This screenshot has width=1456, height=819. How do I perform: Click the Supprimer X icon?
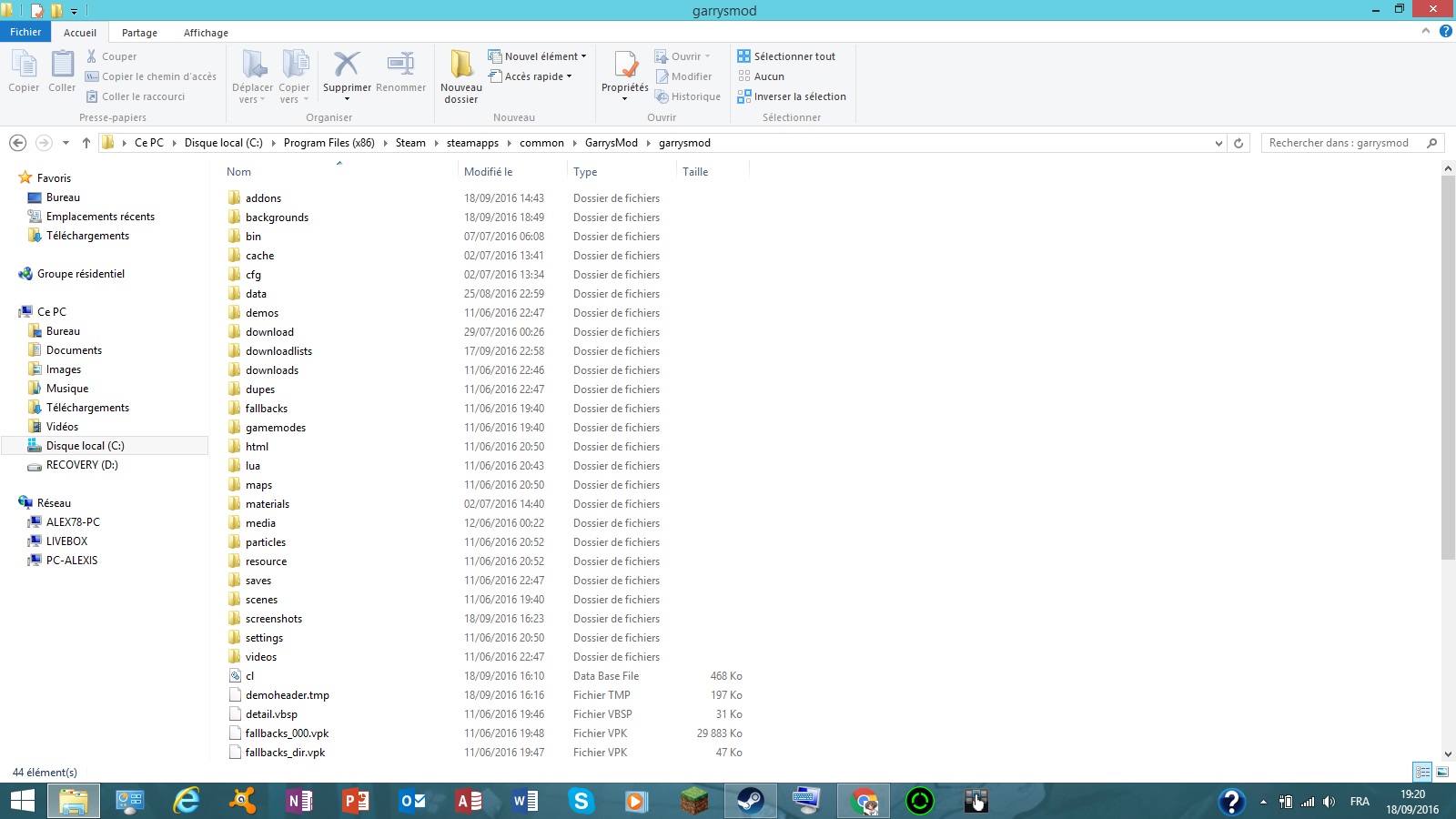pos(347,64)
